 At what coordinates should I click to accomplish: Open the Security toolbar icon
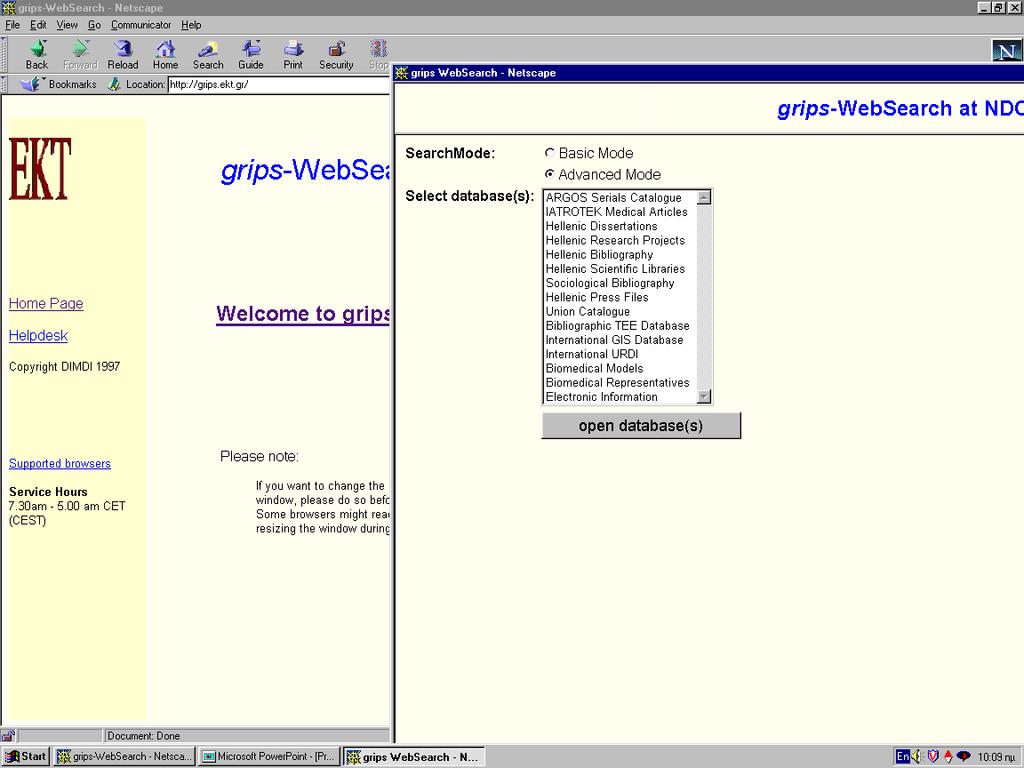tap(336, 54)
